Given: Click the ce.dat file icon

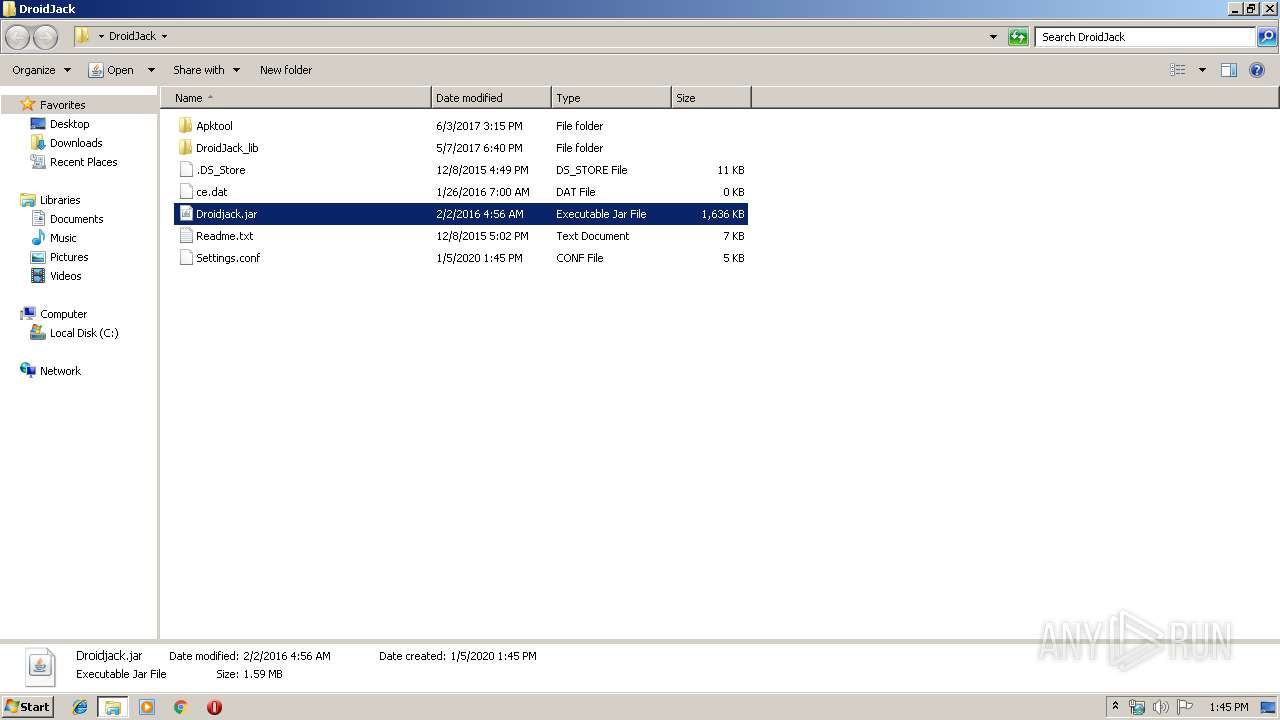Looking at the screenshot, I should pyautogui.click(x=185, y=192).
